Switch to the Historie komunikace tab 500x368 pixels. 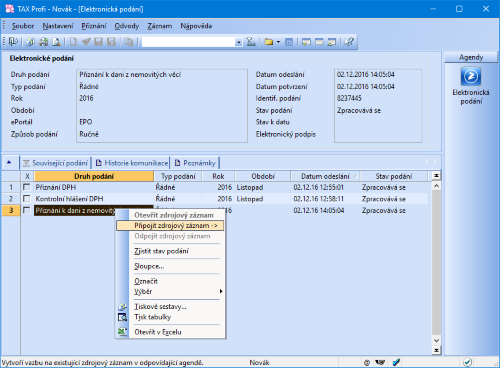132,163
